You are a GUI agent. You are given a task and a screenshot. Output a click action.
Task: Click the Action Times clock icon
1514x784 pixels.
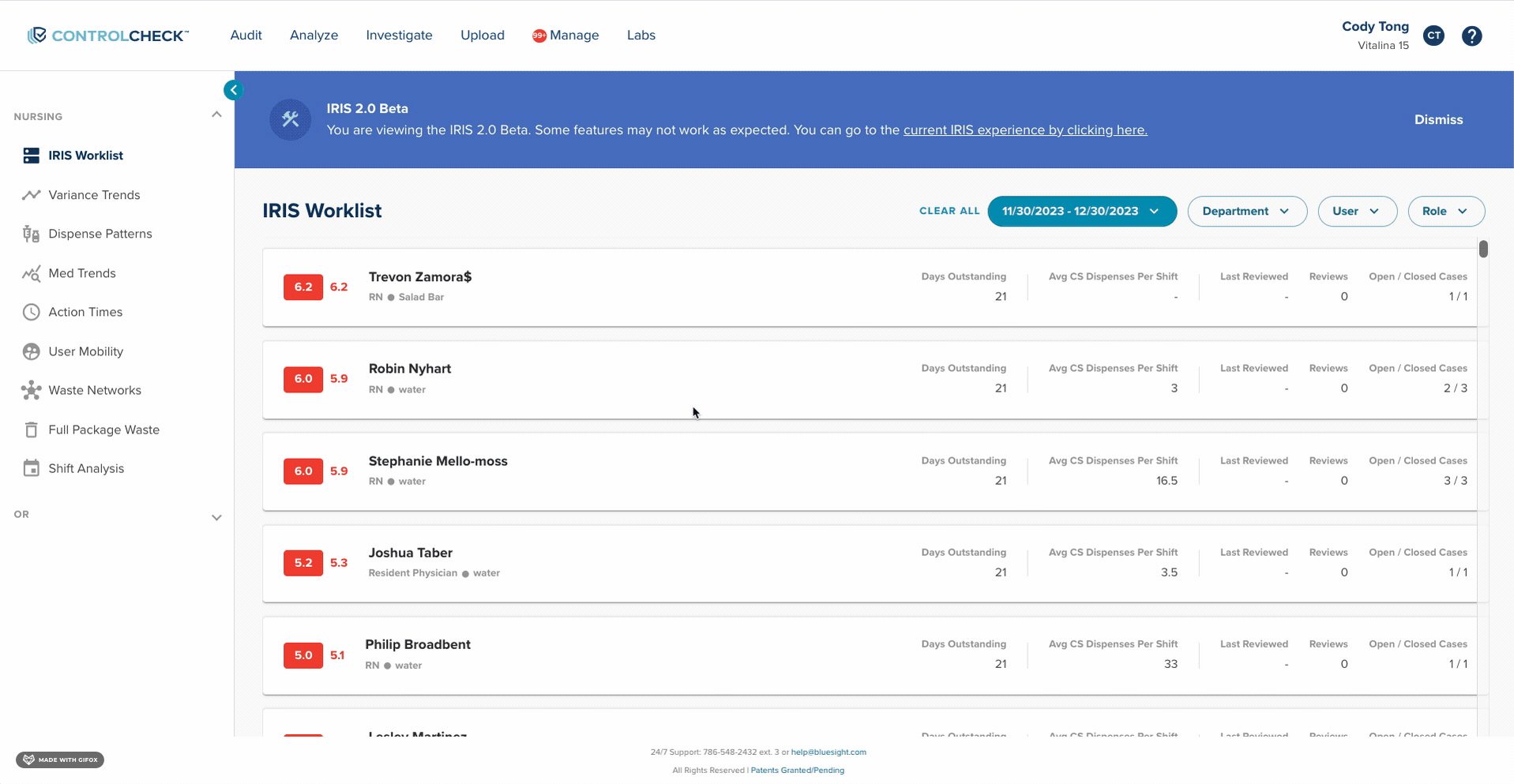click(32, 312)
